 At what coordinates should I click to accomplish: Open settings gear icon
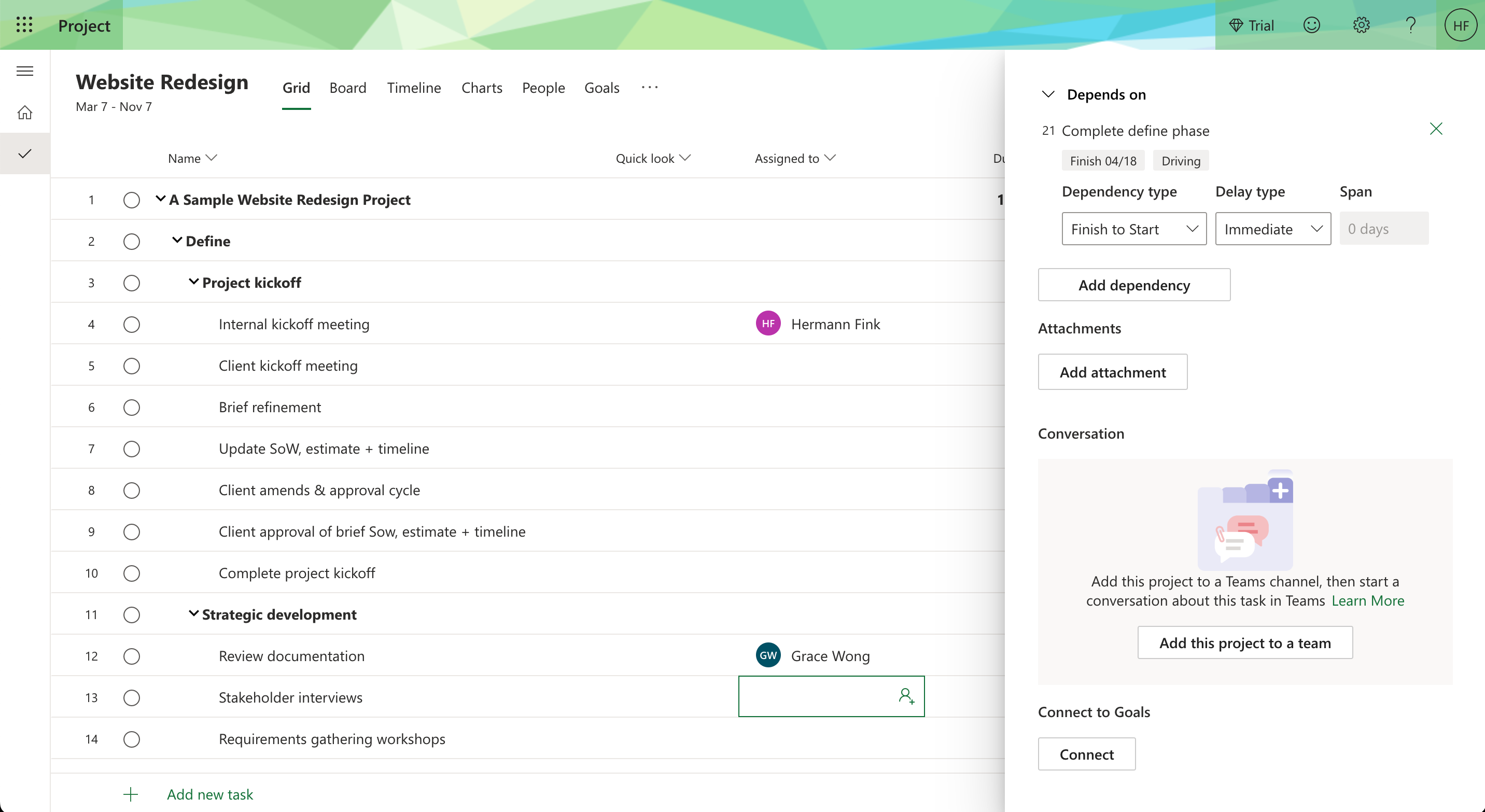coord(1361,25)
